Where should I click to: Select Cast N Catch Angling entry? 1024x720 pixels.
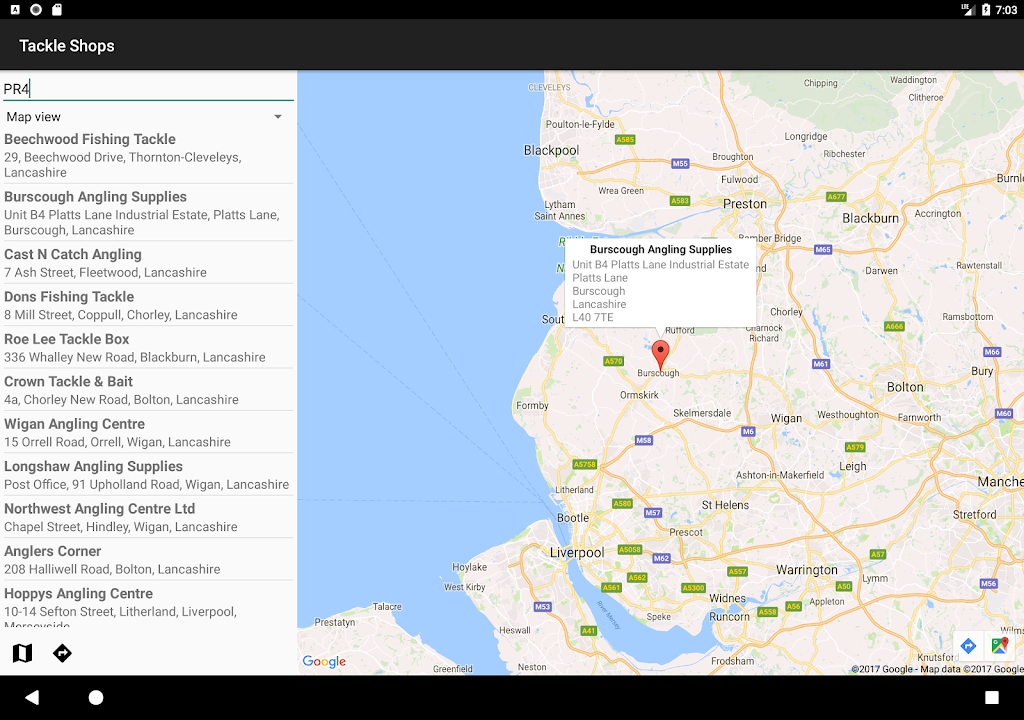pos(146,263)
